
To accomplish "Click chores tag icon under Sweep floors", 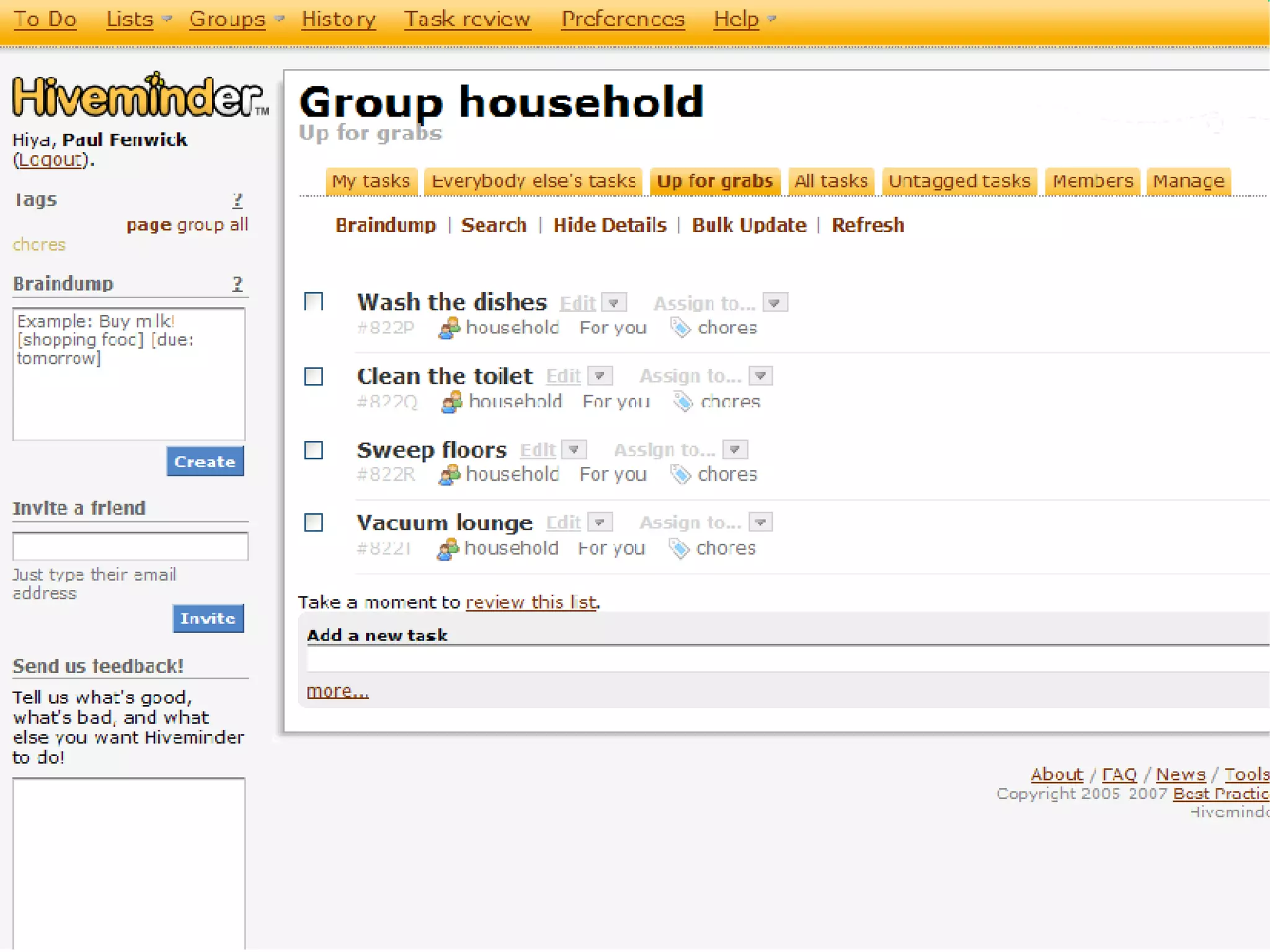I will point(680,474).
